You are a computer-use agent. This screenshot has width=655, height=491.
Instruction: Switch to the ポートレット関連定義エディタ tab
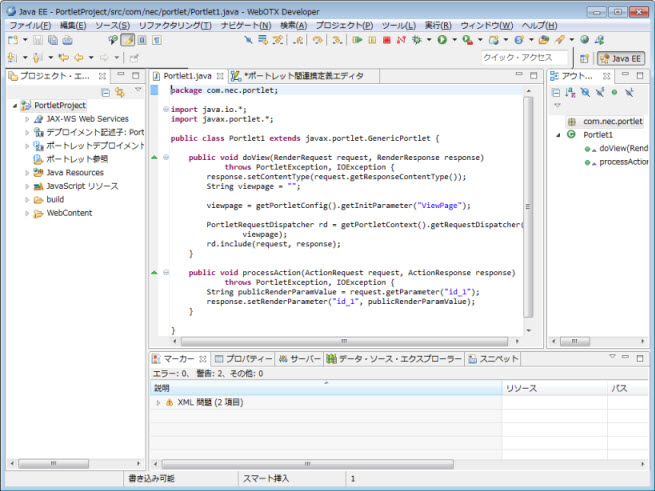pos(302,76)
